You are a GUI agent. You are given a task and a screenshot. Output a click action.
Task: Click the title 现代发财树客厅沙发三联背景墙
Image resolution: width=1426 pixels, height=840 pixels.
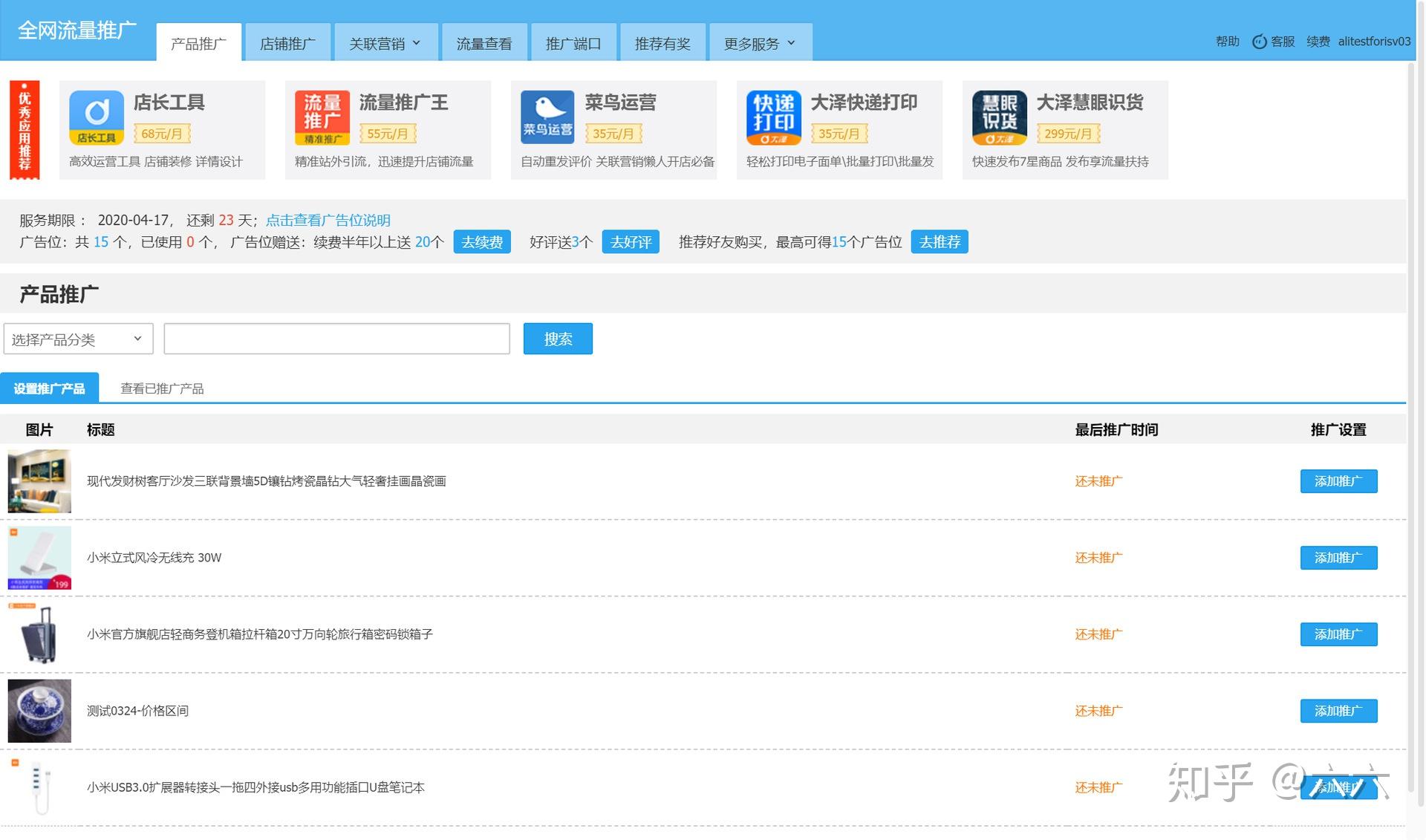[x=266, y=481]
